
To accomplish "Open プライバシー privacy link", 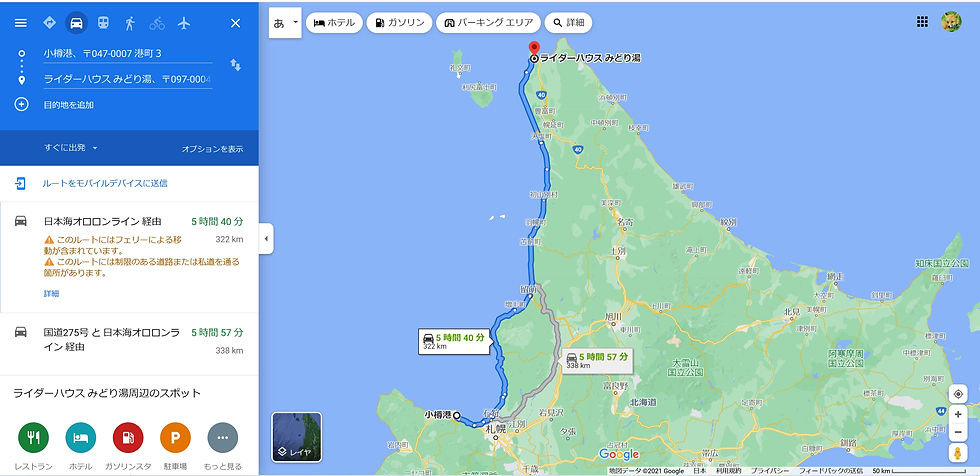I will tap(769, 471).
